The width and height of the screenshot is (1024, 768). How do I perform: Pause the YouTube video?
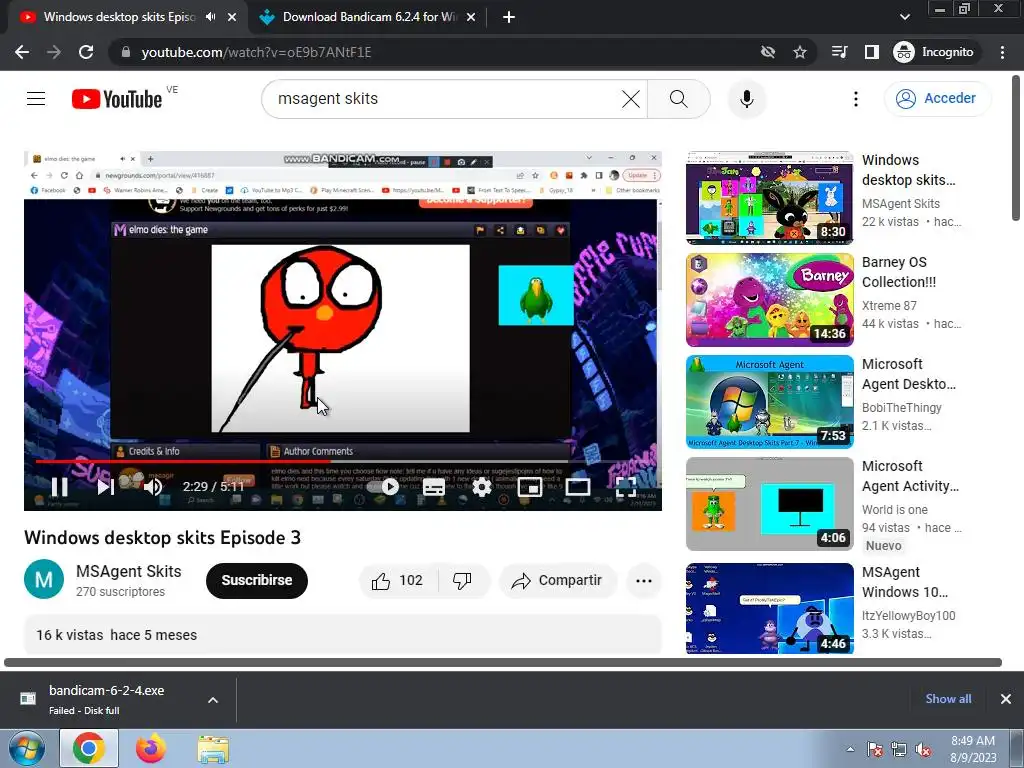(59, 487)
